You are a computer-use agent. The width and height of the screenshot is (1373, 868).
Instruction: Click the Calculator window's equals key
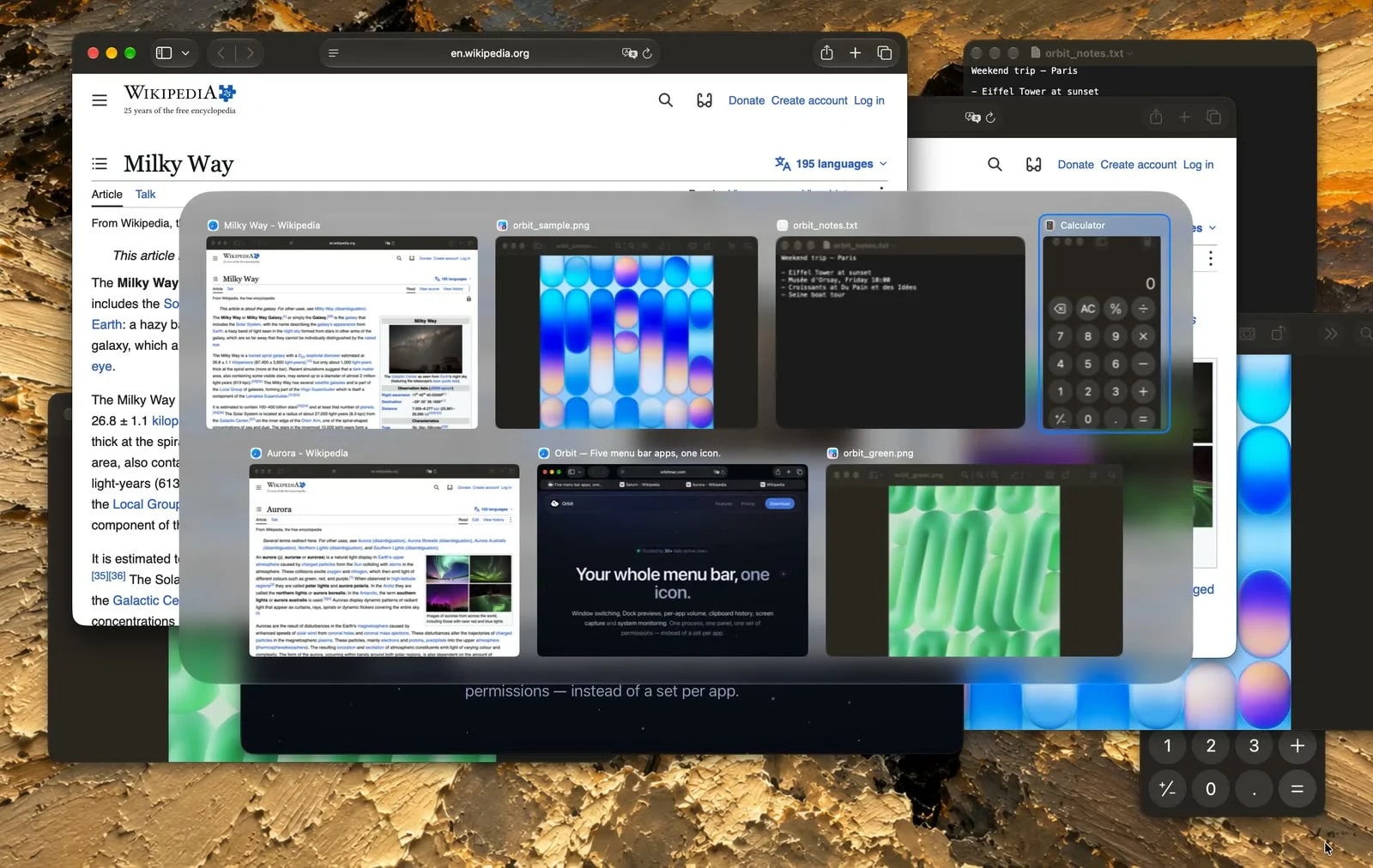click(x=1297, y=789)
